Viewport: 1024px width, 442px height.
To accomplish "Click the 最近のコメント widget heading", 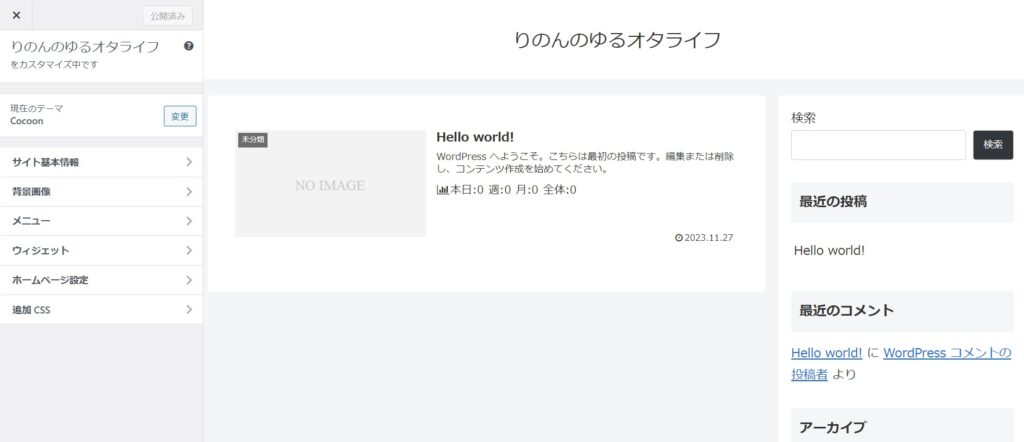I will tap(901, 310).
